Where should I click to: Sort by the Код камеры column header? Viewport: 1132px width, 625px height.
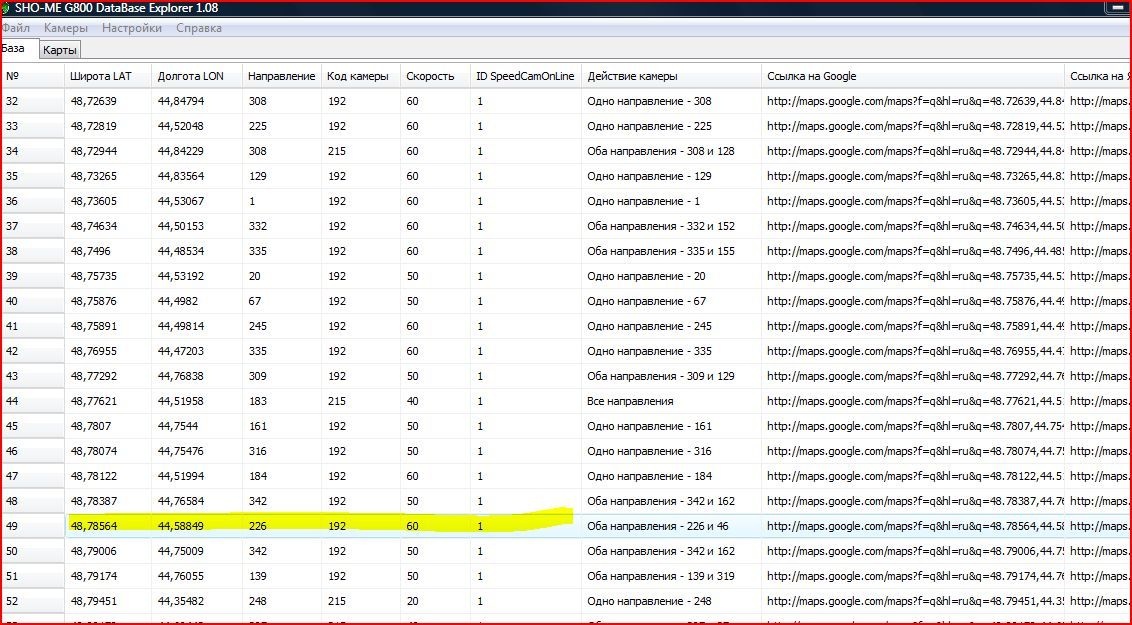pyautogui.click(x=358, y=76)
